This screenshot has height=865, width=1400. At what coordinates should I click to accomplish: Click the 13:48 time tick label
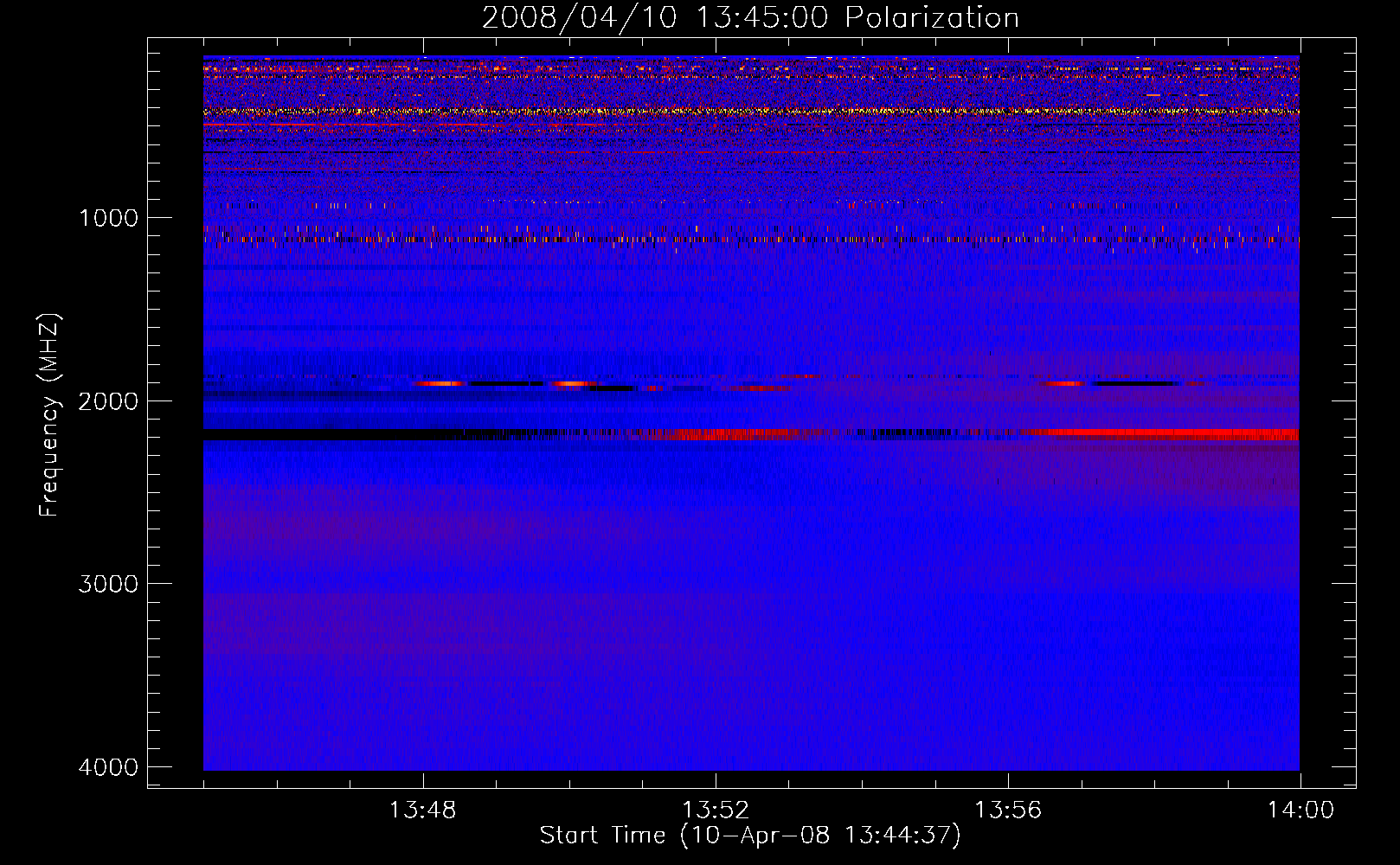(x=422, y=811)
